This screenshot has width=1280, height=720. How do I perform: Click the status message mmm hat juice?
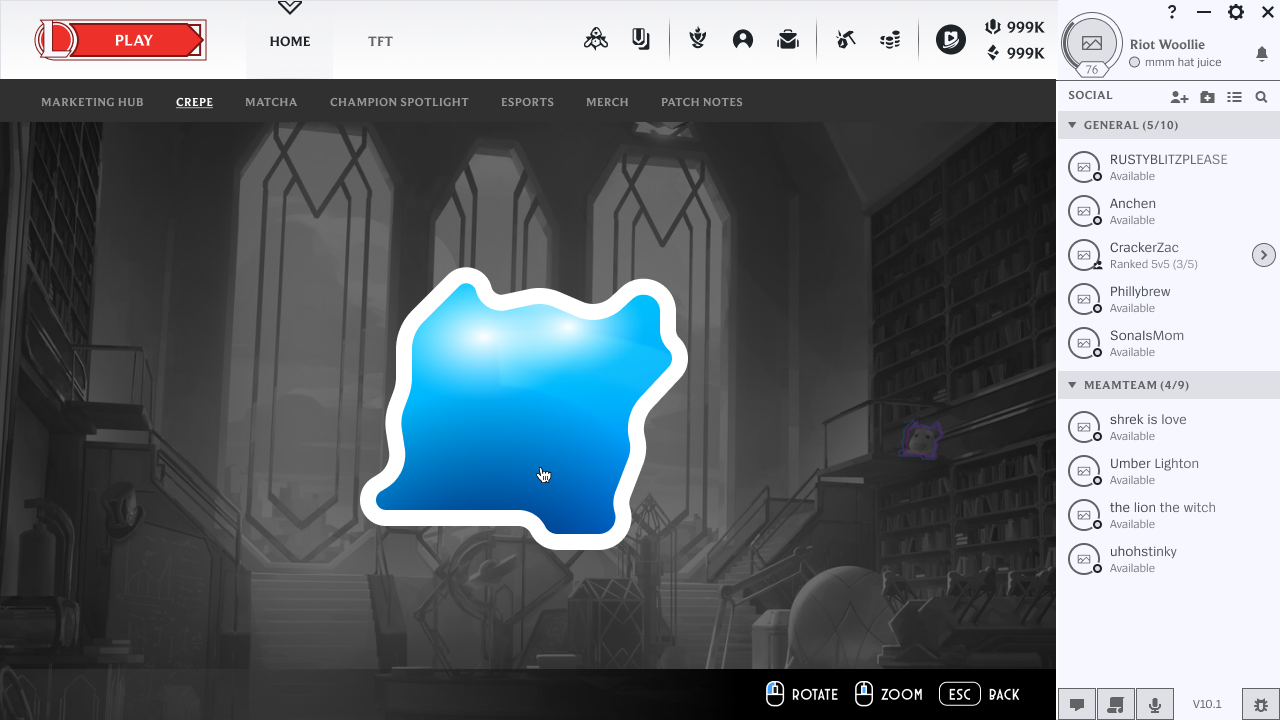tap(1183, 62)
